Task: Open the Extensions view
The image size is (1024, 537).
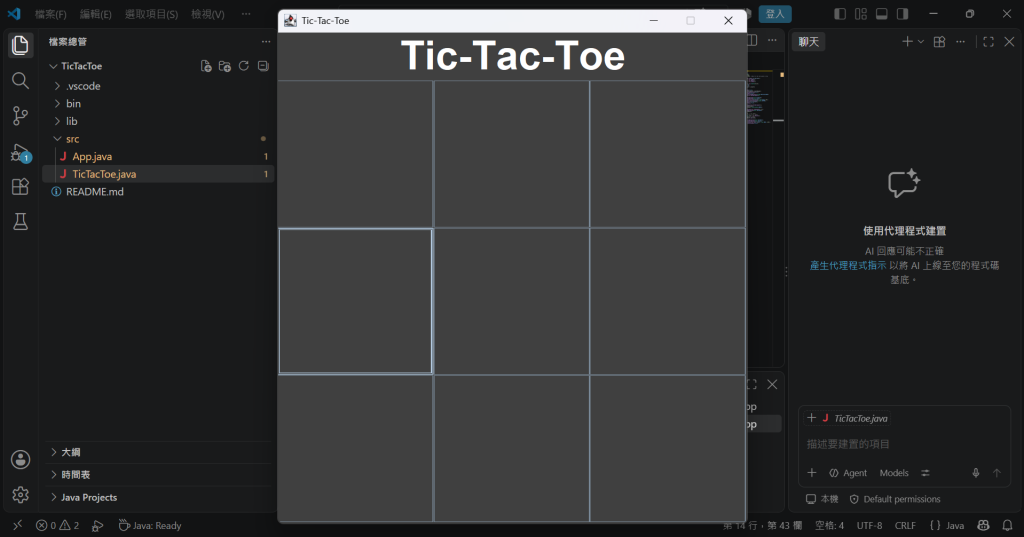Action: [20, 187]
